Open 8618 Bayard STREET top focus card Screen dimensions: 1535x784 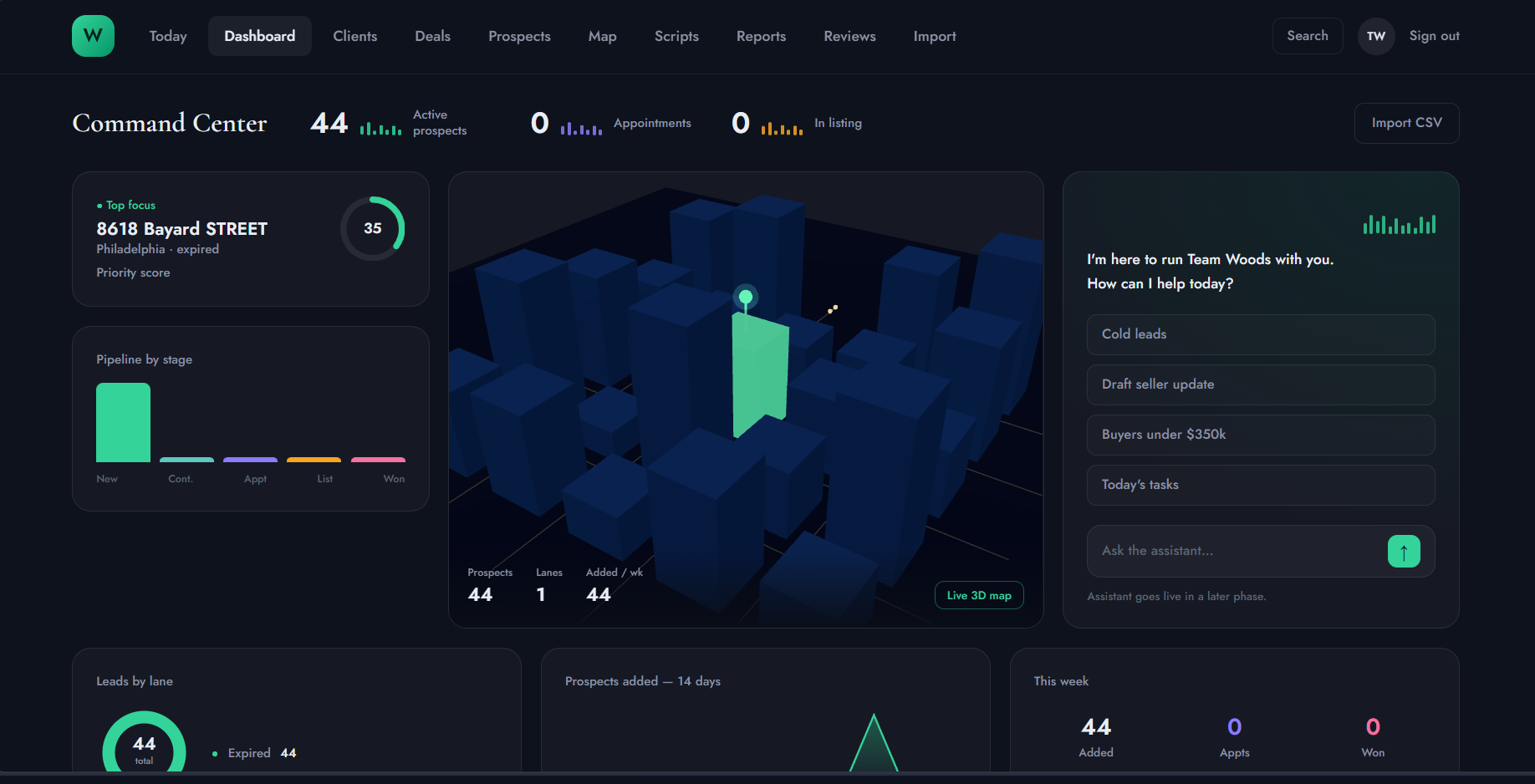point(251,239)
